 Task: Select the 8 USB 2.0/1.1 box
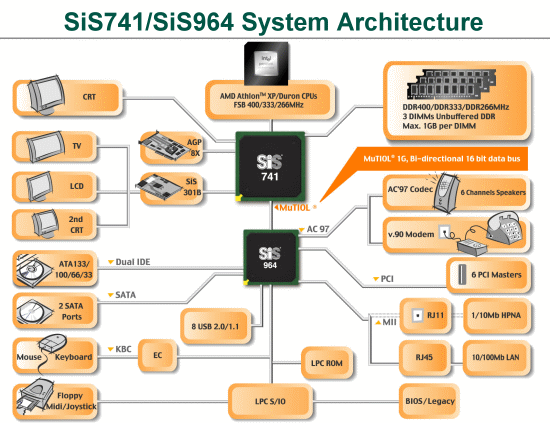tap(216, 326)
